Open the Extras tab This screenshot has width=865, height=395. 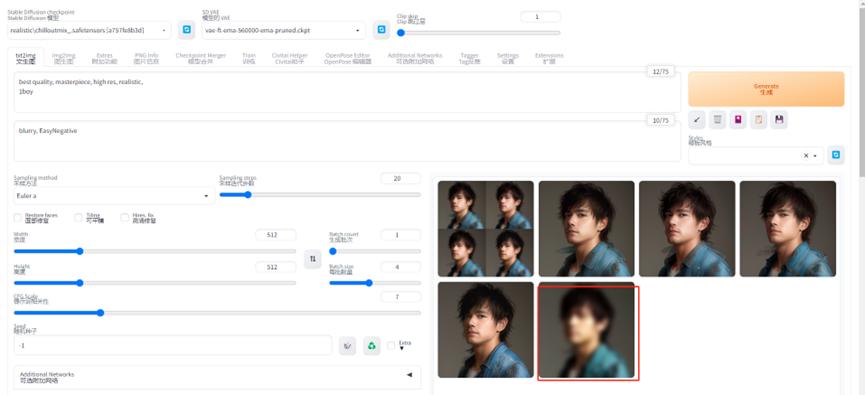pos(104,58)
